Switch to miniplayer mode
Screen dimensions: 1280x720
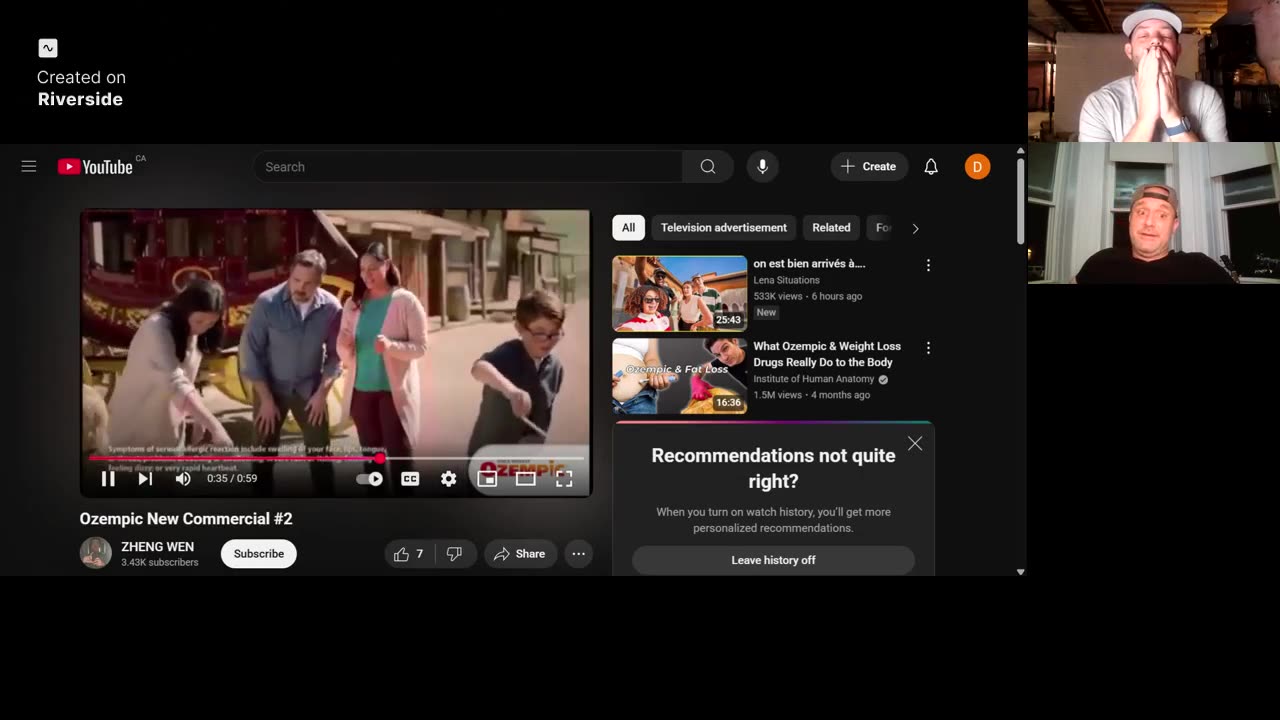point(487,479)
